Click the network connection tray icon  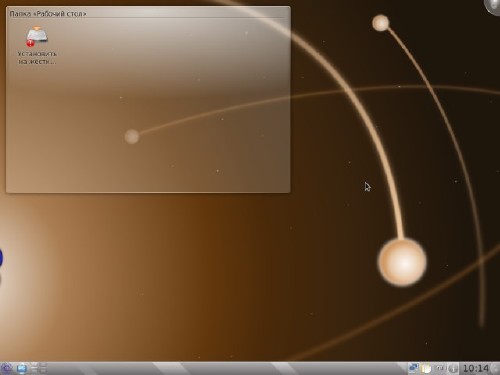pos(413,368)
